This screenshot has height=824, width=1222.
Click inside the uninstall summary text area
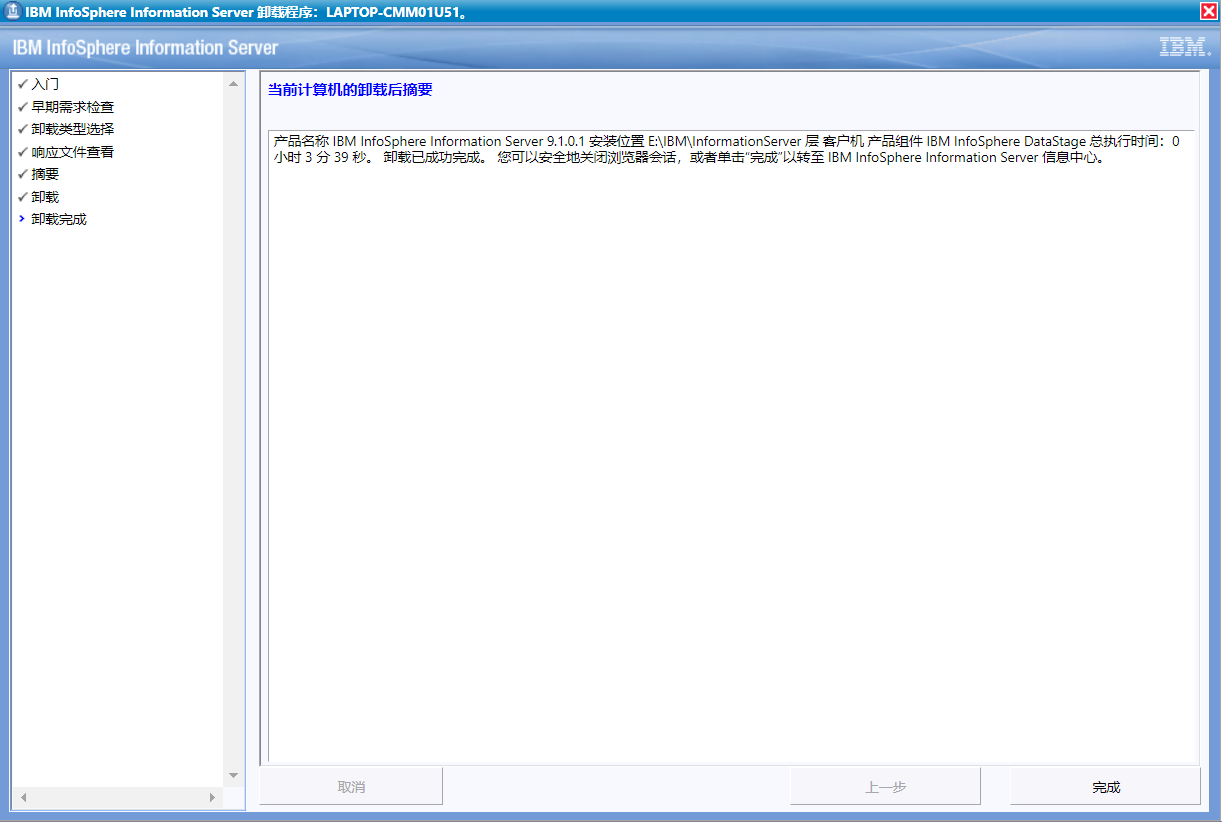[x=732, y=450]
